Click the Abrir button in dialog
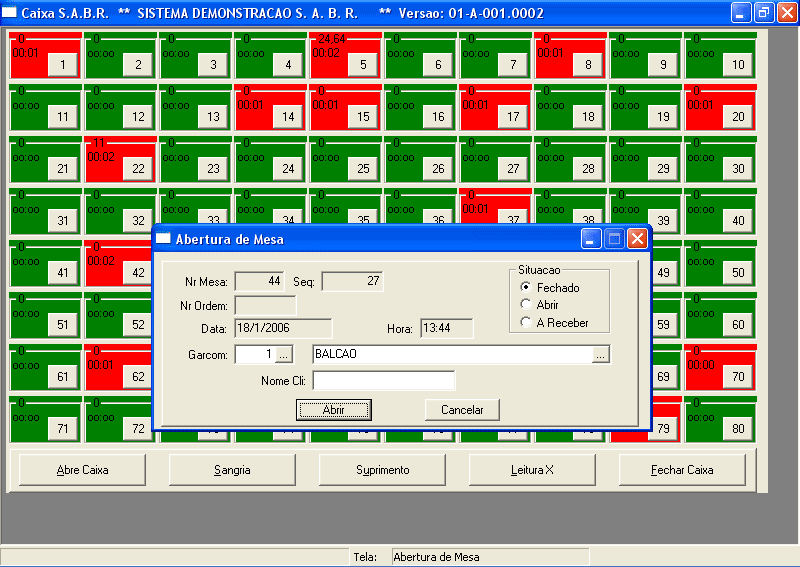The image size is (800, 567). point(334,410)
